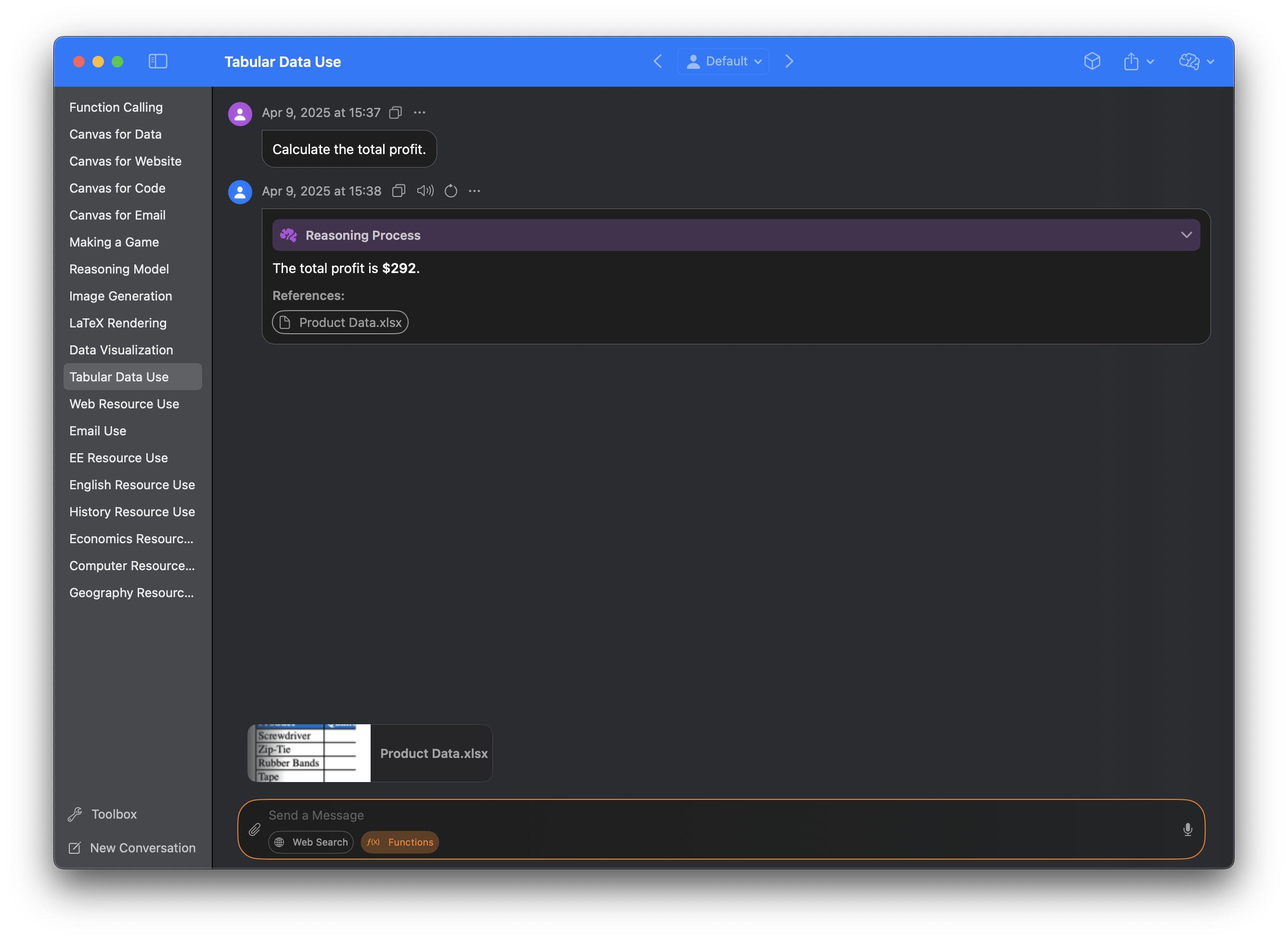Toggle the sidebar panel icon

coord(157,62)
